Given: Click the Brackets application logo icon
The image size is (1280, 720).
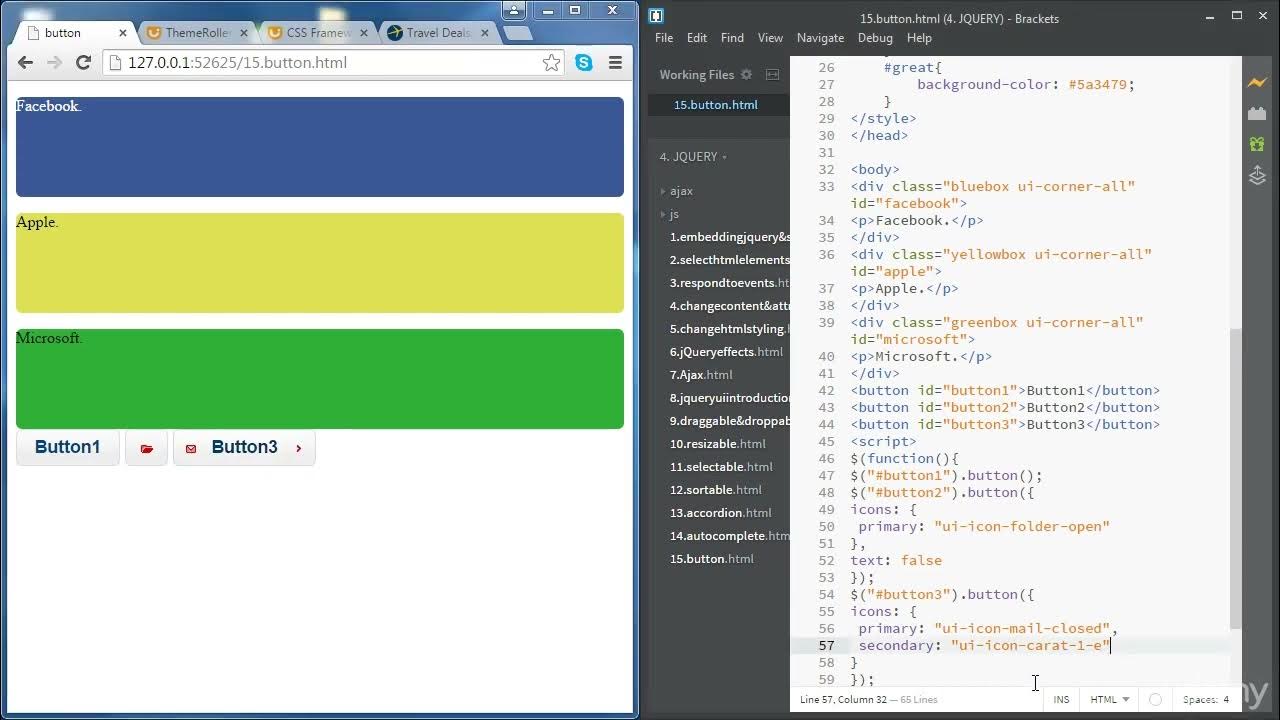Looking at the screenshot, I should point(655,15).
